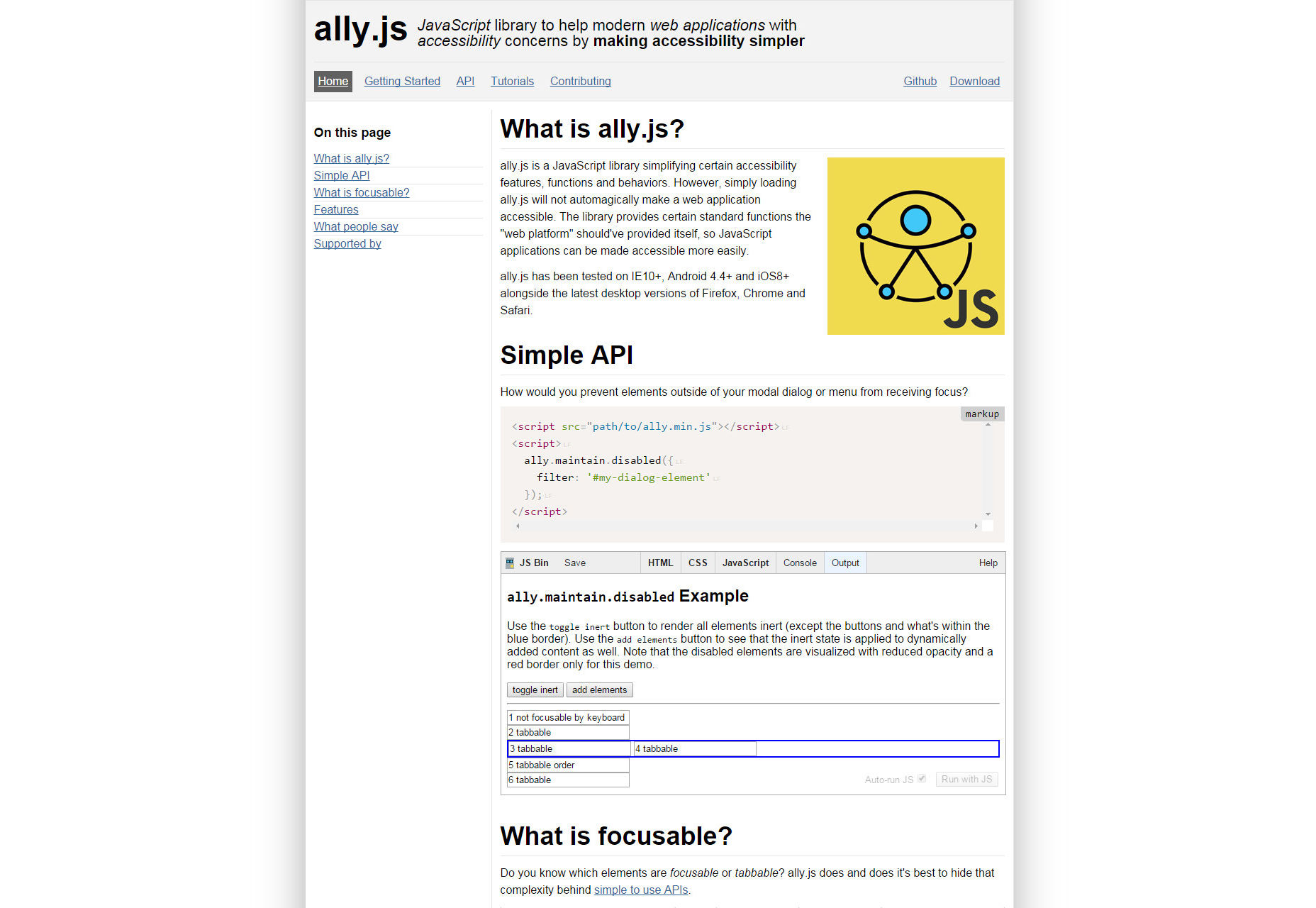
Task: Jump to 'What is ally.js?' section
Action: coord(351,159)
